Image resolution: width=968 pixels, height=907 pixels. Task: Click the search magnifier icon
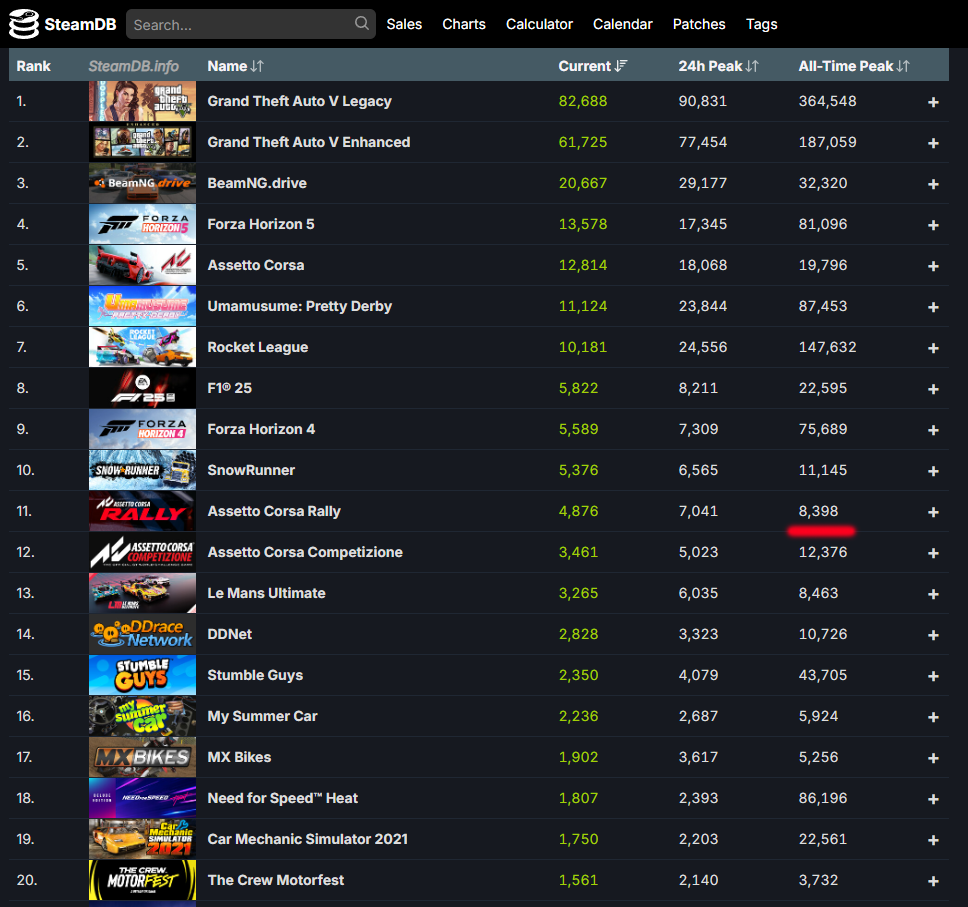pos(361,23)
